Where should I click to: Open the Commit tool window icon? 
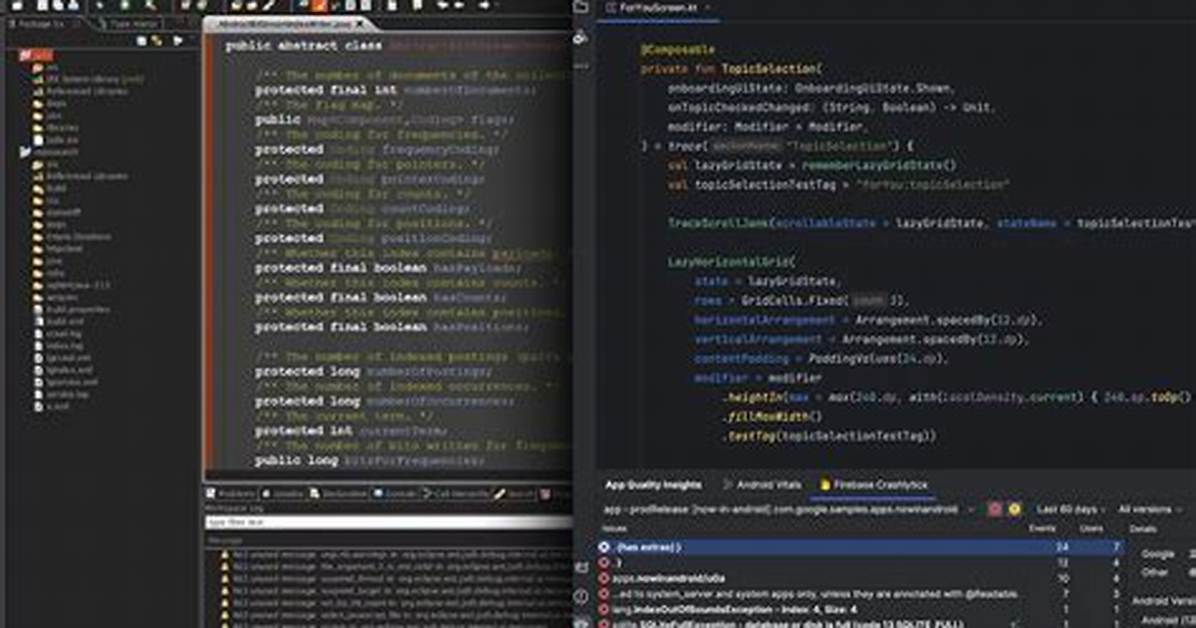[581, 37]
